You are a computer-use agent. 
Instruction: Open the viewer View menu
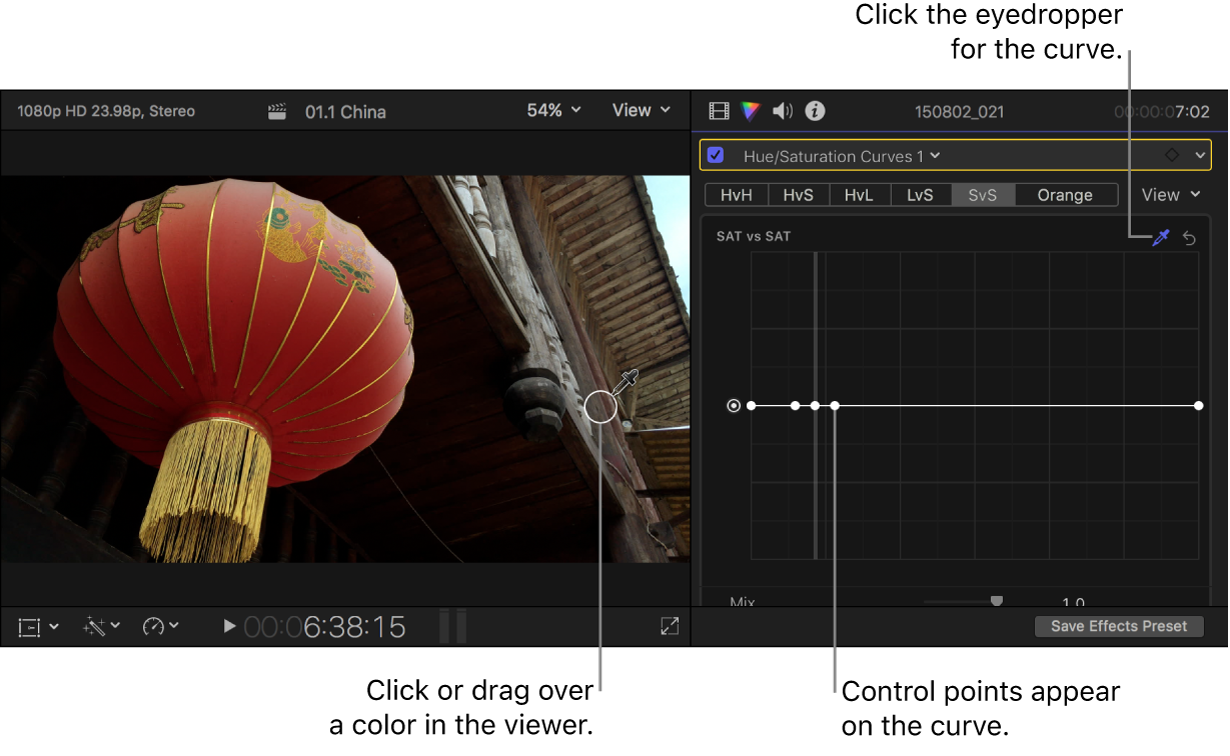(x=640, y=110)
